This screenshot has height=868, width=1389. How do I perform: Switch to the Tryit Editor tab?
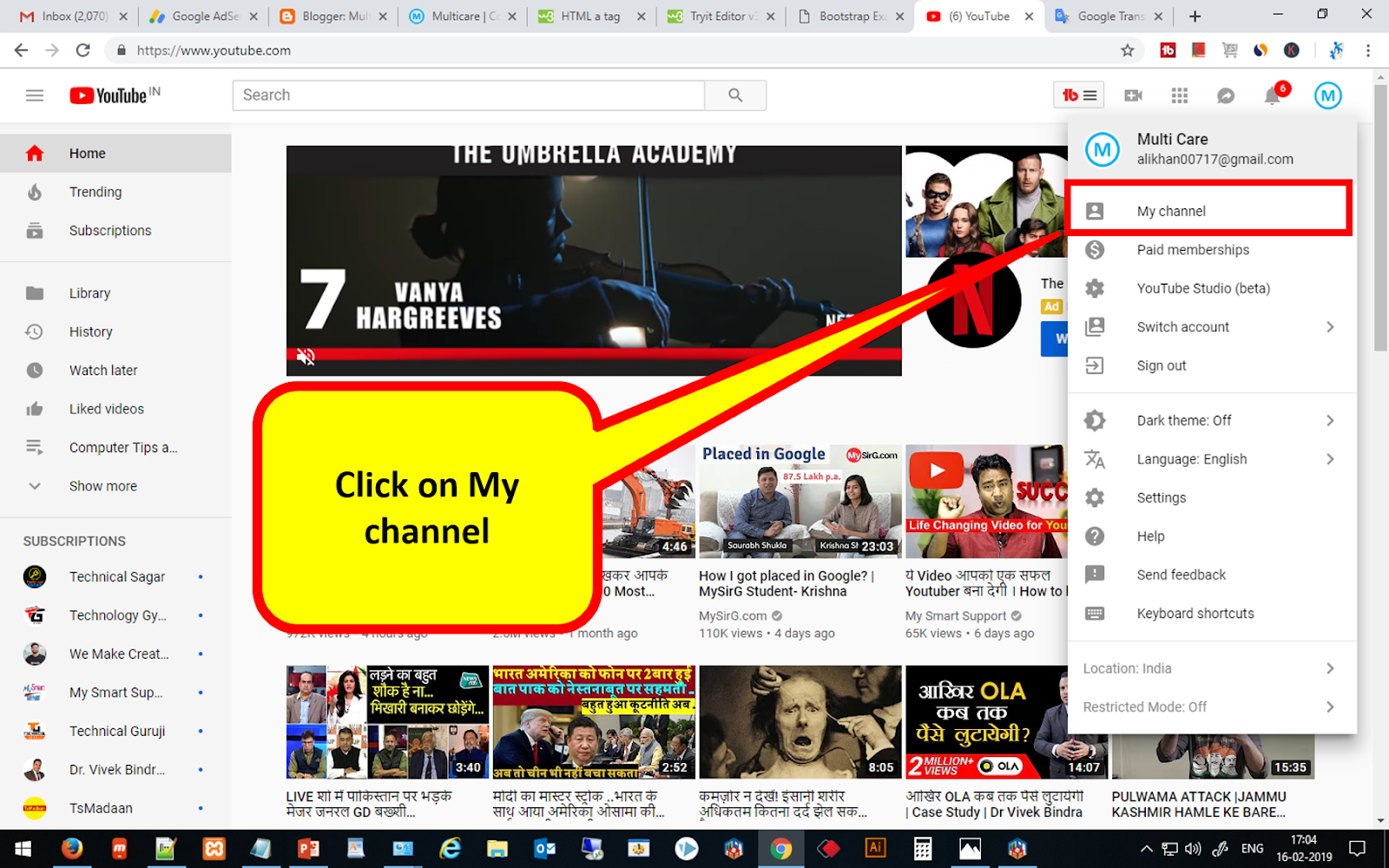tap(721, 16)
